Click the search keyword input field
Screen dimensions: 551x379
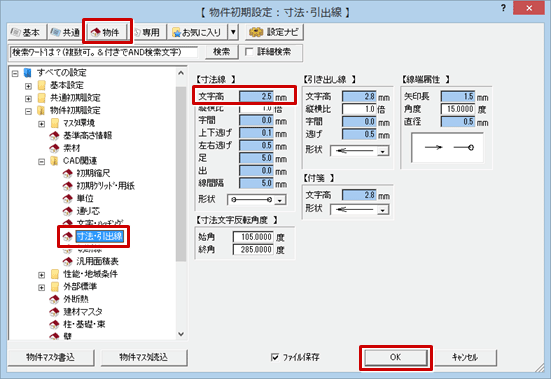pos(103,52)
